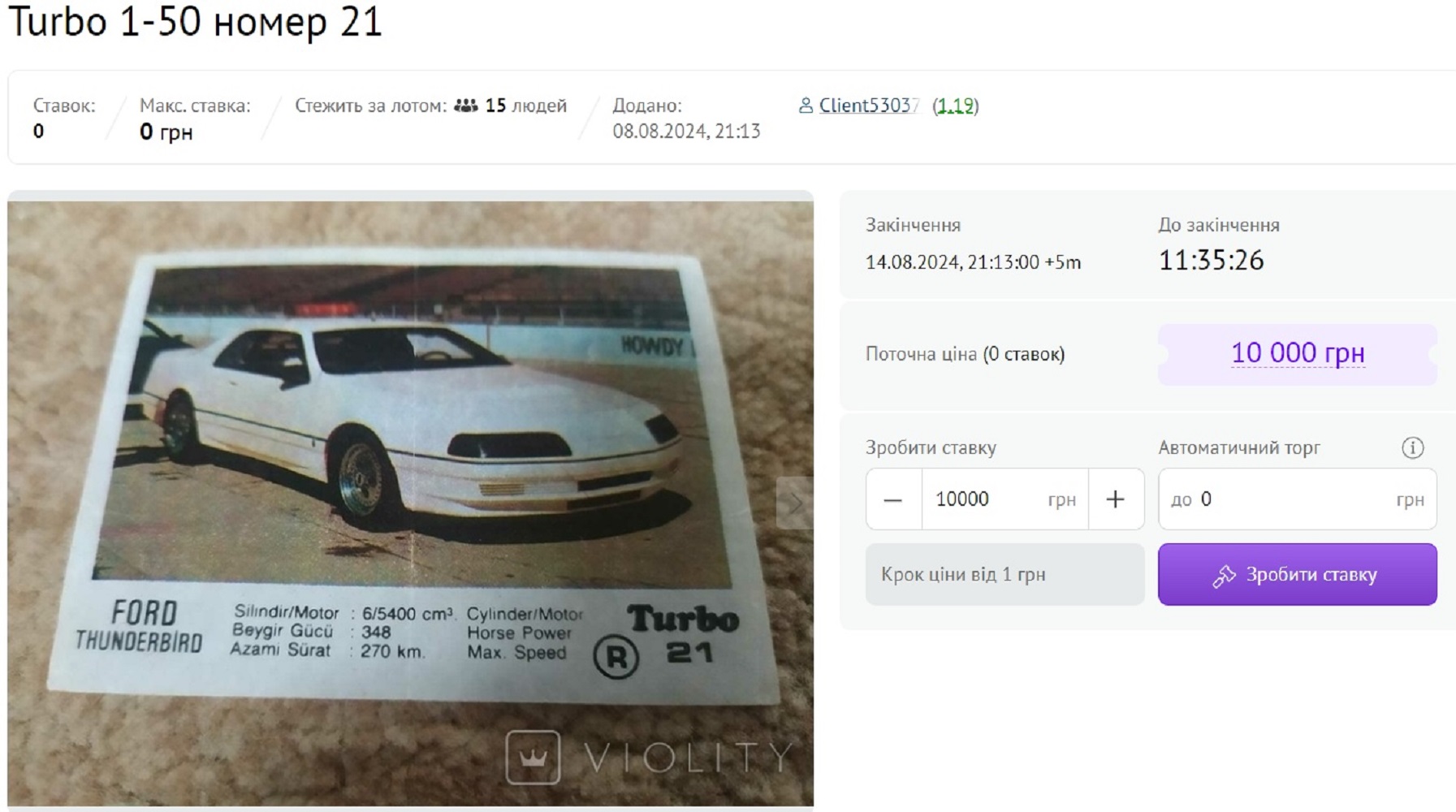Click the countdown timer 11:35:26
The width and height of the screenshot is (1456, 812).
click(x=1211, y=260)
